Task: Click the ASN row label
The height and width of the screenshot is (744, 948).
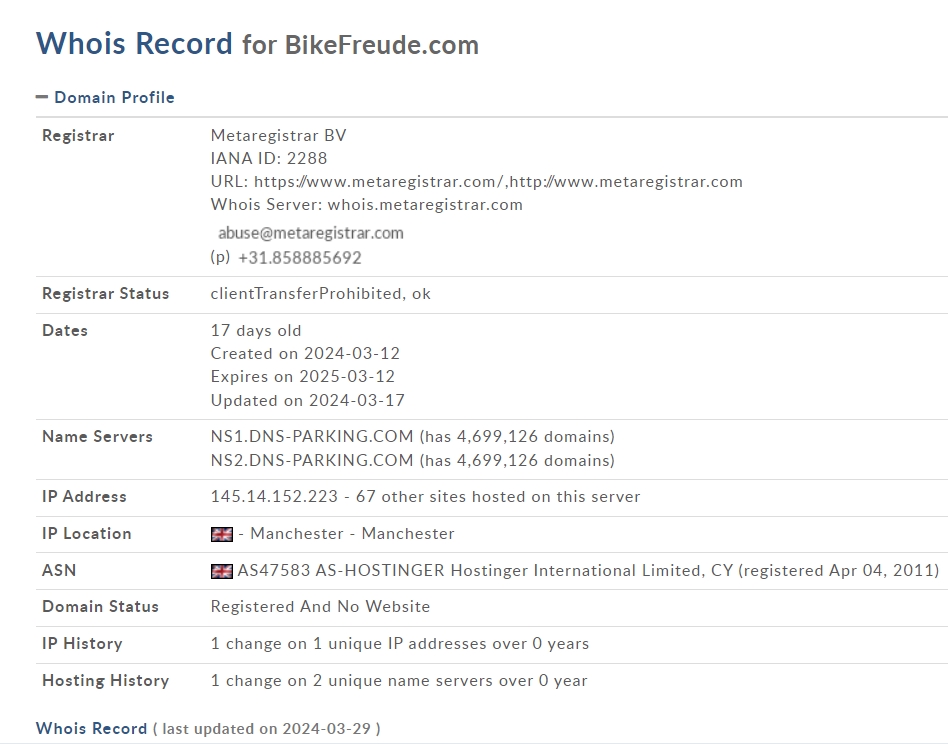Action: pyautogui.click(x=59, y=571)
